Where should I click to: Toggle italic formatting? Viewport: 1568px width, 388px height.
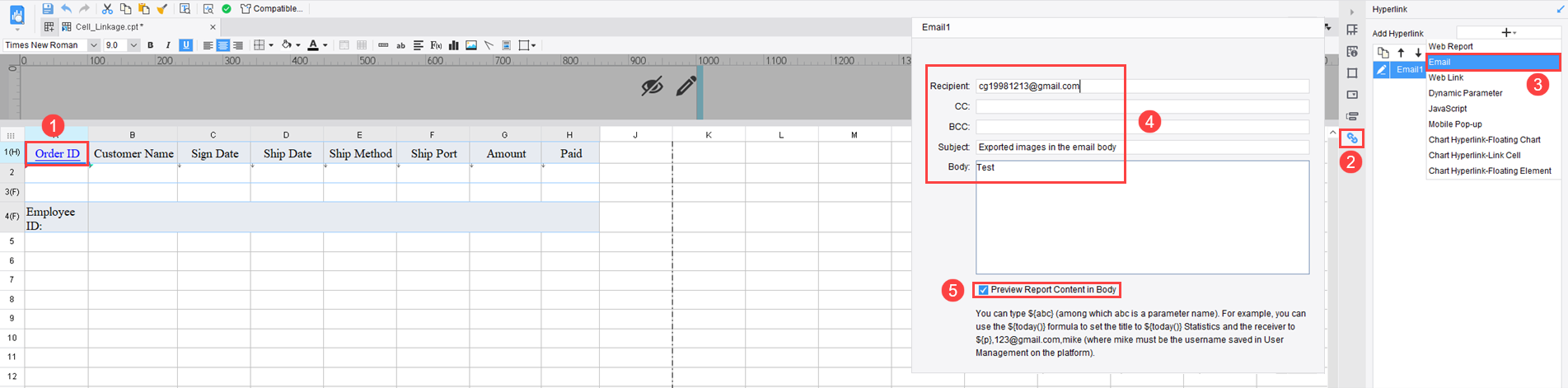(168, 45)
